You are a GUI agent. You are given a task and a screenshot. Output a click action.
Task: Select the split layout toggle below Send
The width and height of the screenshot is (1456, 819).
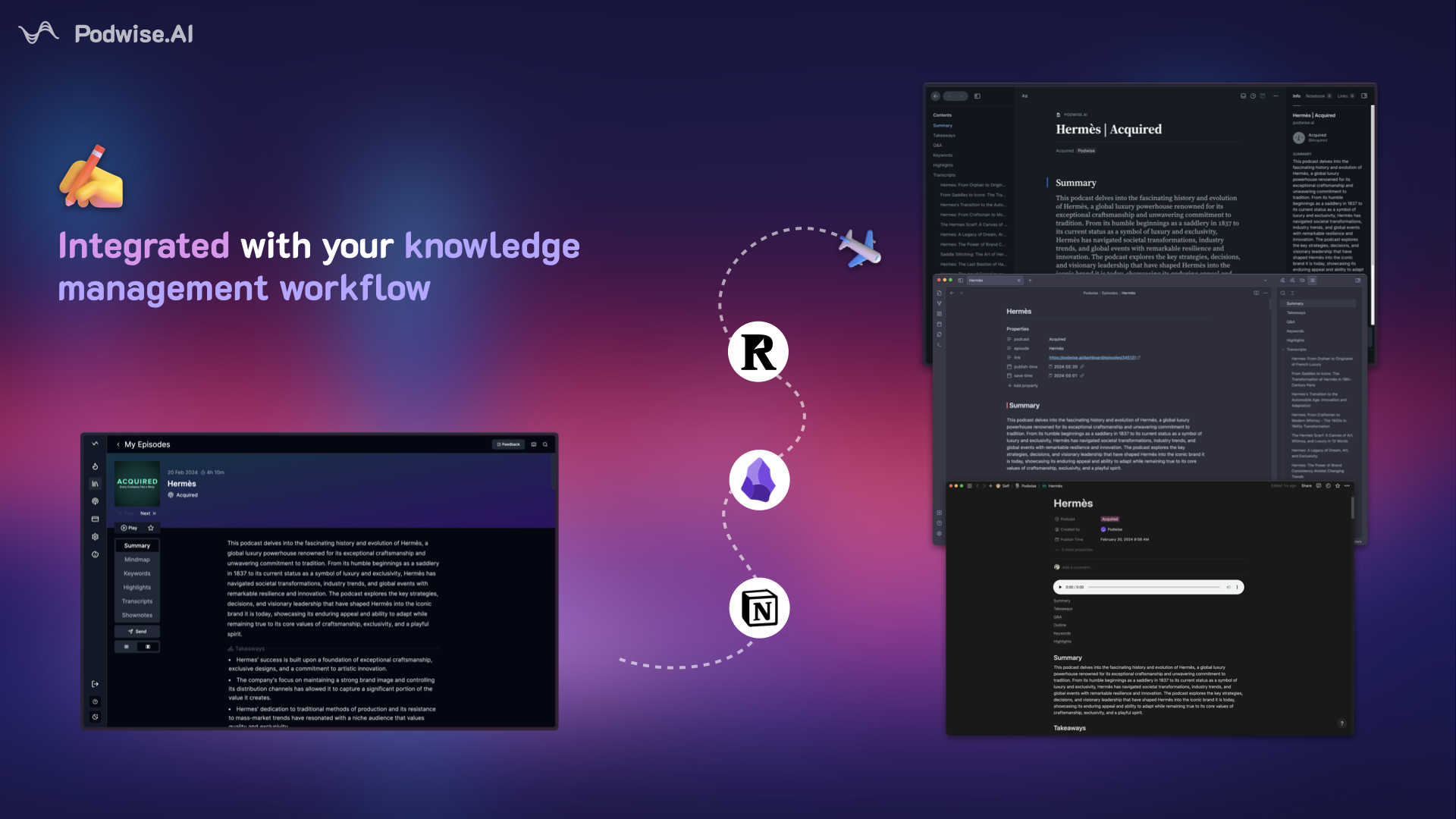click(148, 647)
